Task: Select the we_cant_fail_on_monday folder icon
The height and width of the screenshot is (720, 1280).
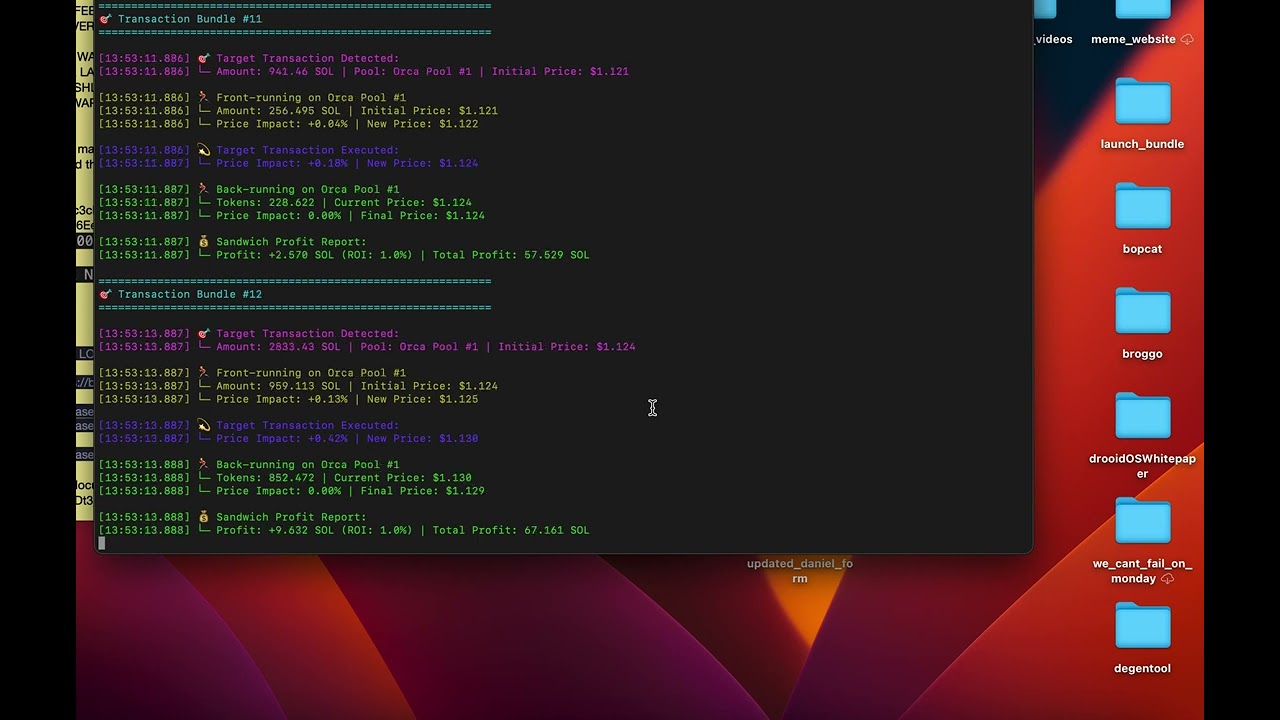Action: (1142, 521)
